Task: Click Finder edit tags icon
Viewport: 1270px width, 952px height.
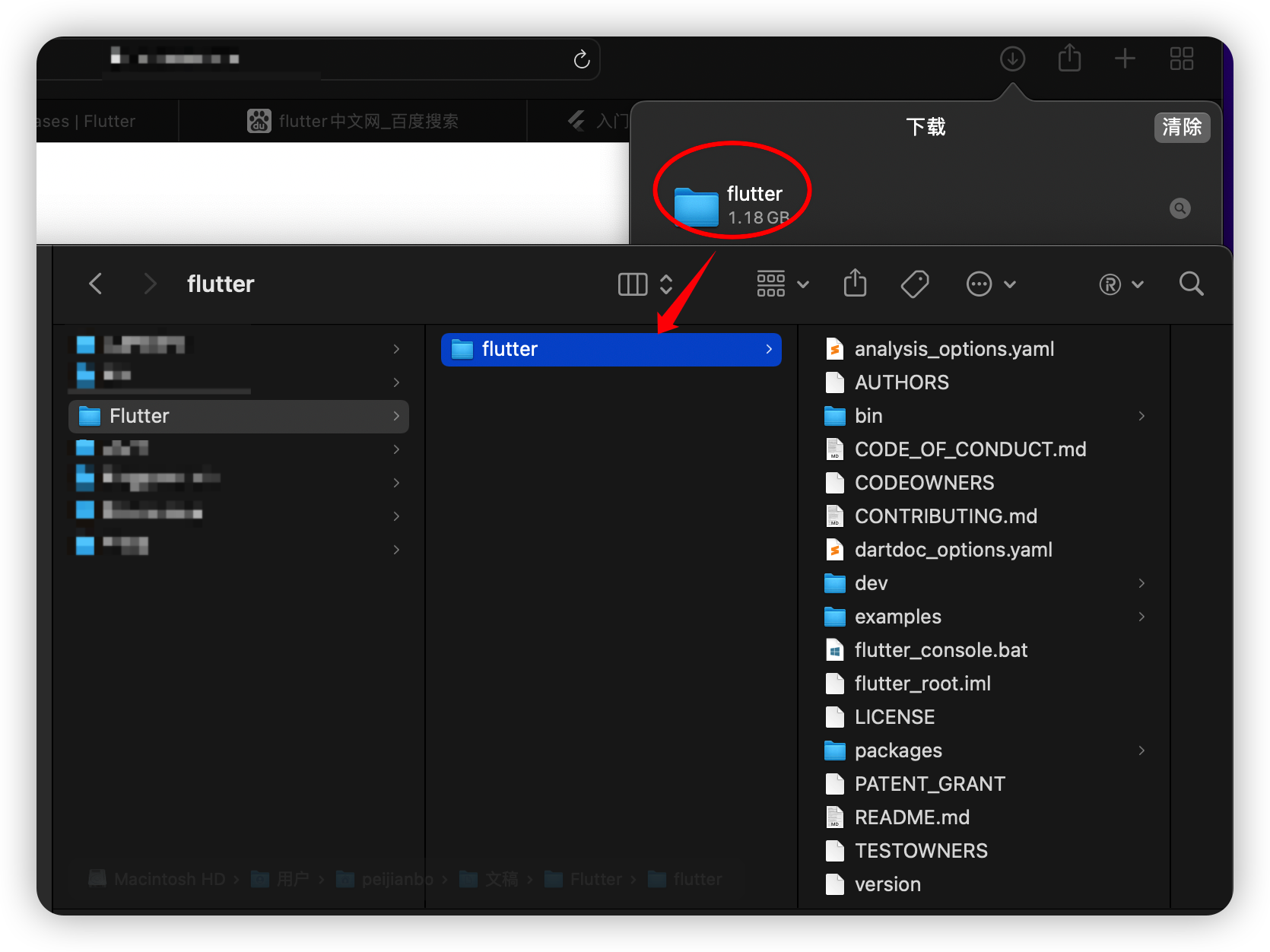Action: coord(915,284)
